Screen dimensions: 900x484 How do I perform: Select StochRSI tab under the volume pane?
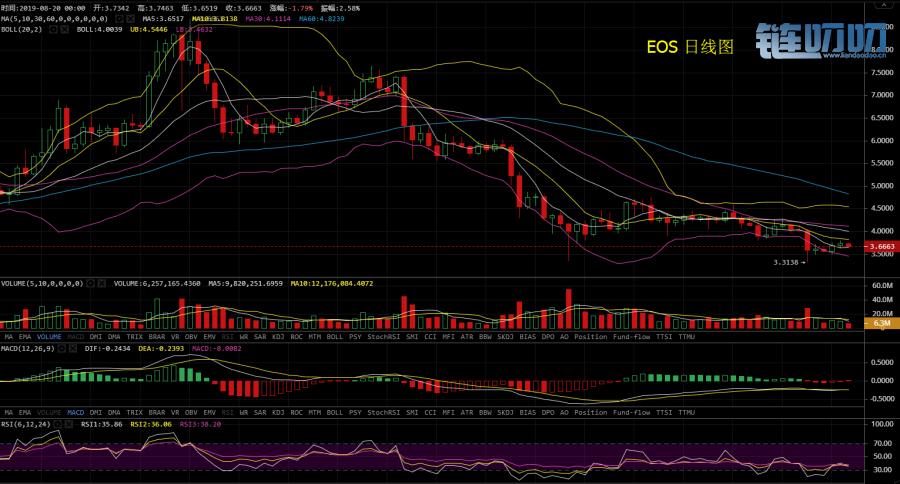click(x=383, y=337)
